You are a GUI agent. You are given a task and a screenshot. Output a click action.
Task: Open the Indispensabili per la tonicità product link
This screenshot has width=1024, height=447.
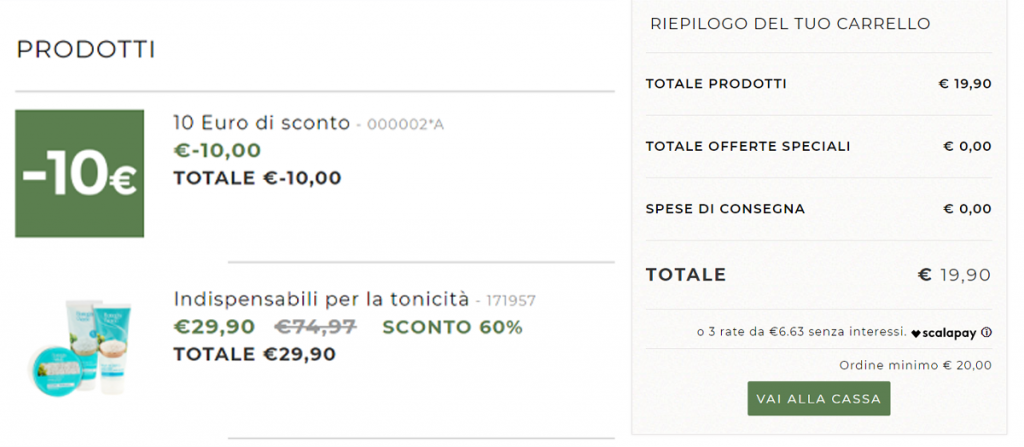coord(321,299)
